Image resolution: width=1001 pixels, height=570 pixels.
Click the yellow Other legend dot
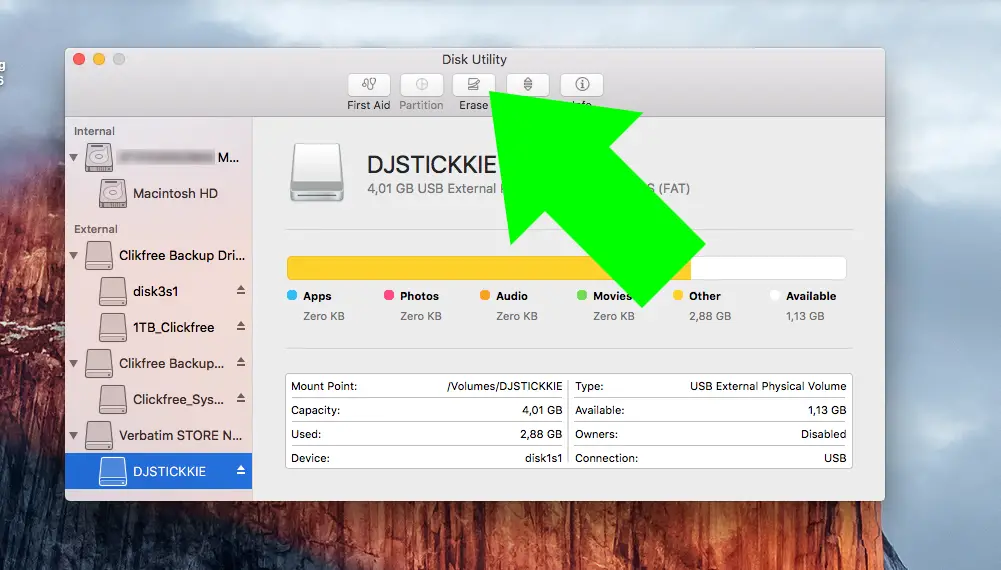coord(678,295)
